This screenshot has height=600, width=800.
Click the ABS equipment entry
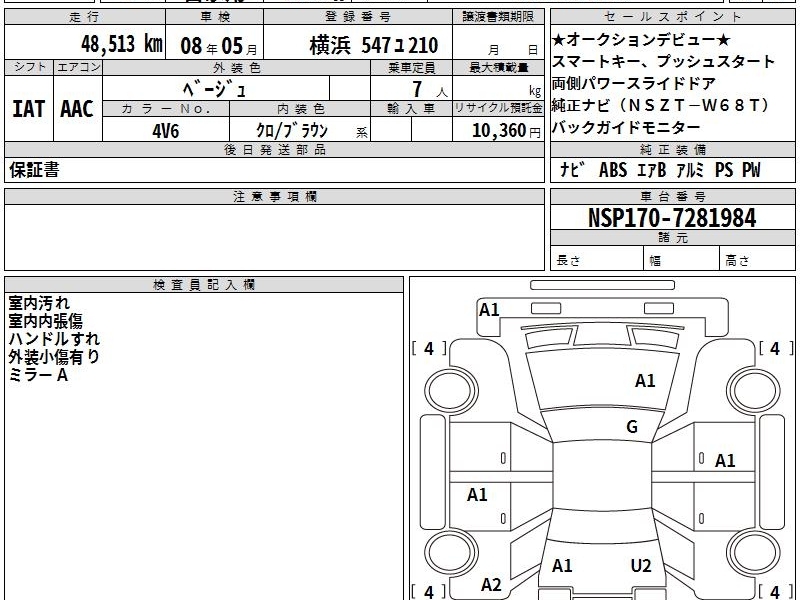click(x=613, y=169)
